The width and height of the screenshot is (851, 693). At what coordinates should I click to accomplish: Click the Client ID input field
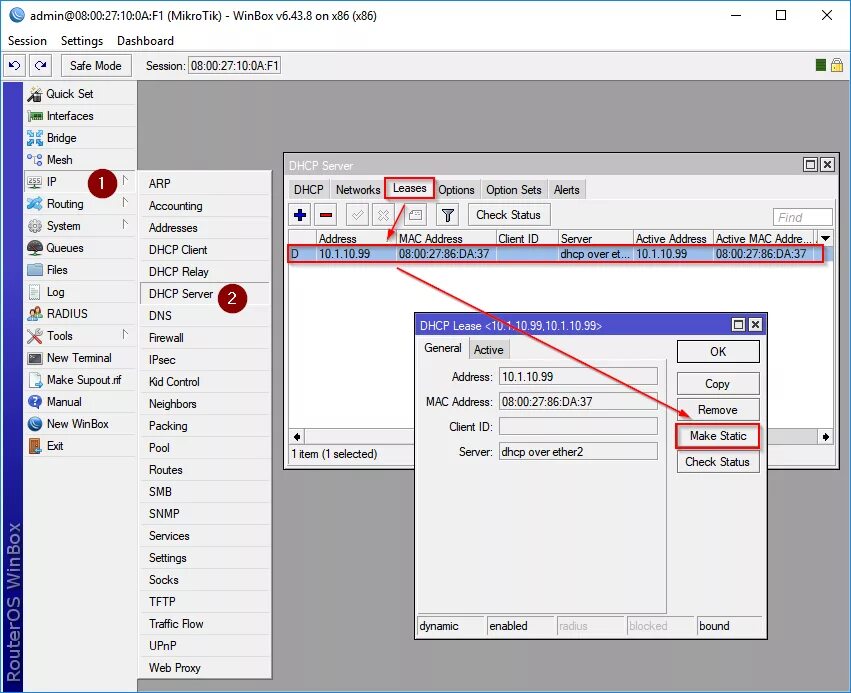click(x=578, y=427)
